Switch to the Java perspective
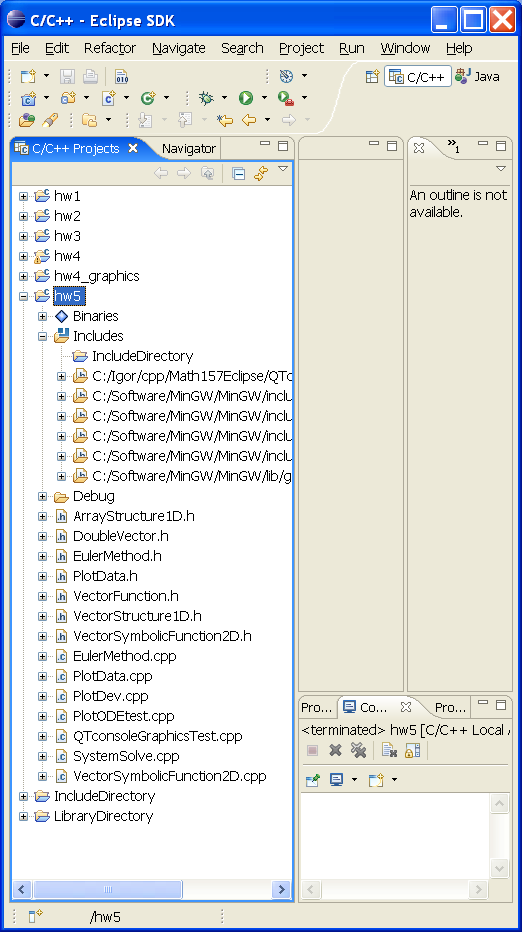 [x=477, y=77]
